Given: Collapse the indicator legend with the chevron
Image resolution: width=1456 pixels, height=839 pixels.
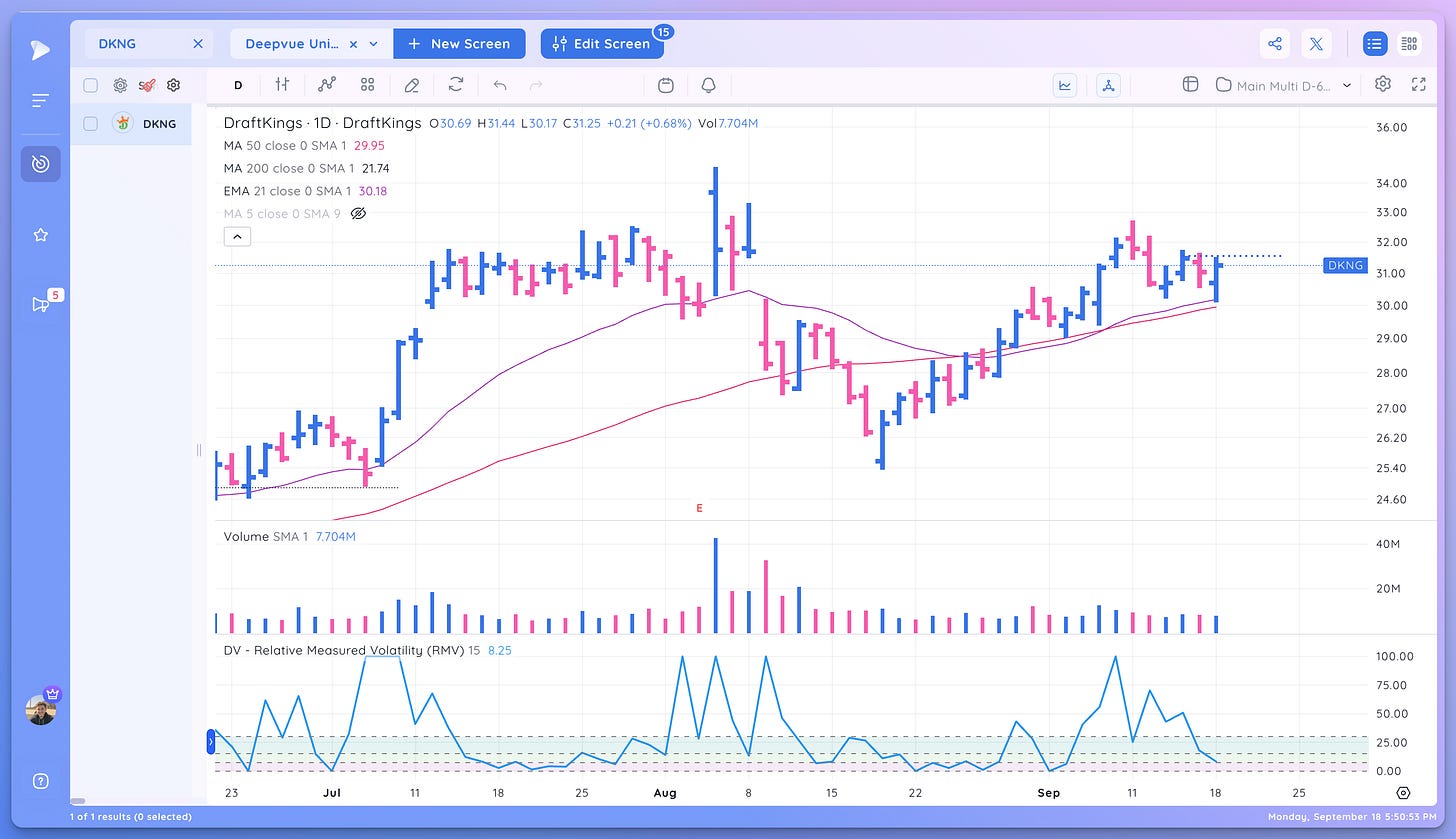Looking at the screenshot, I should tap(237, 237).
